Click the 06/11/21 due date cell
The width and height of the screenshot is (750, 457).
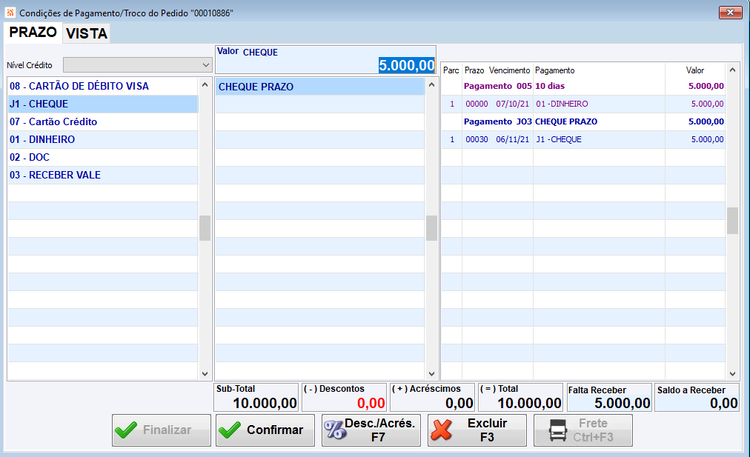point(512,139)
